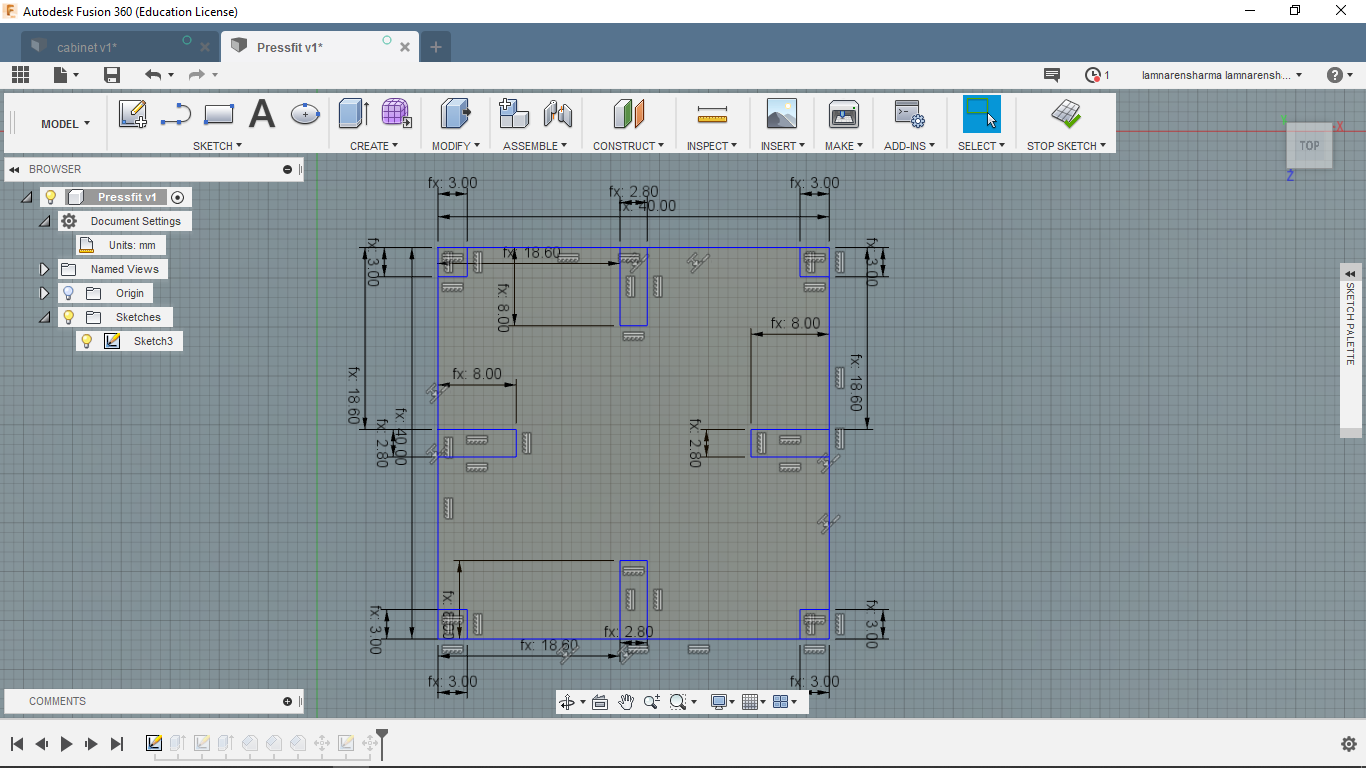Open the CONSTRUCT menu
1366x768 pixels.
click(x=628, y=146)
